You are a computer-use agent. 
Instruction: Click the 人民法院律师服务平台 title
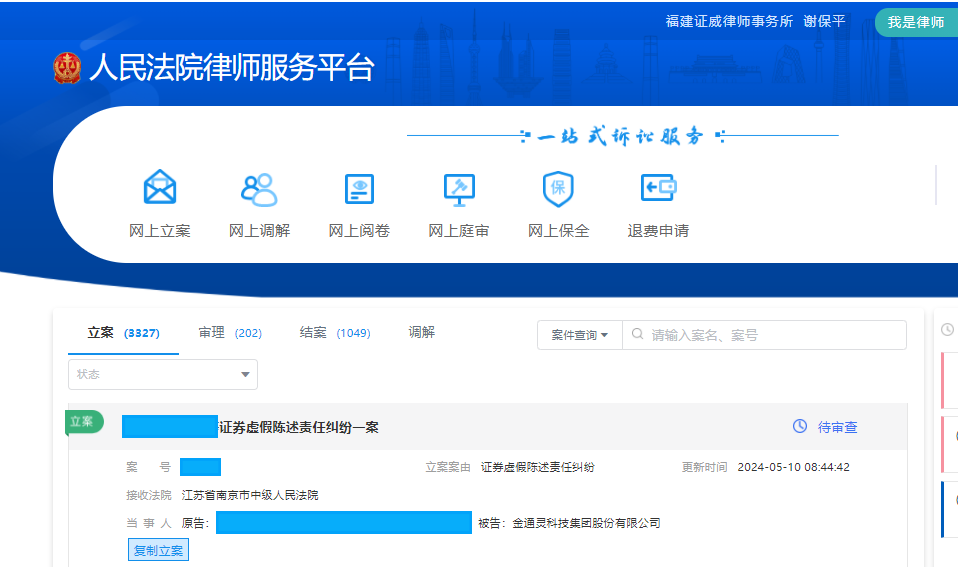coord(232,67)
